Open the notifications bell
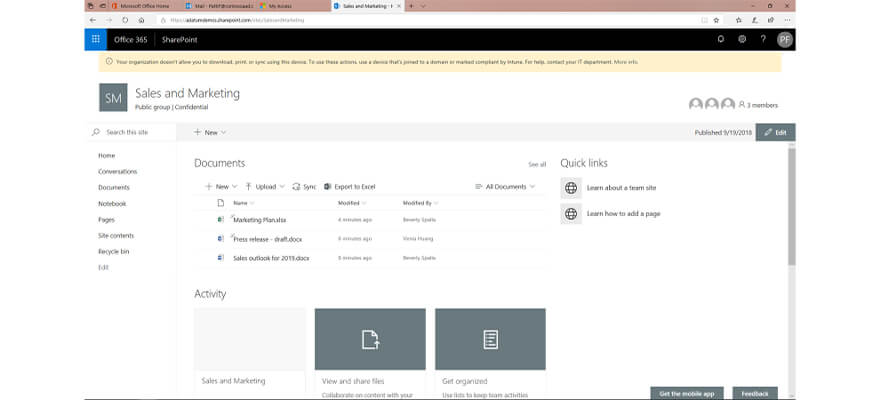The width and height of the screenshot is (880, 400). [721, 39]
